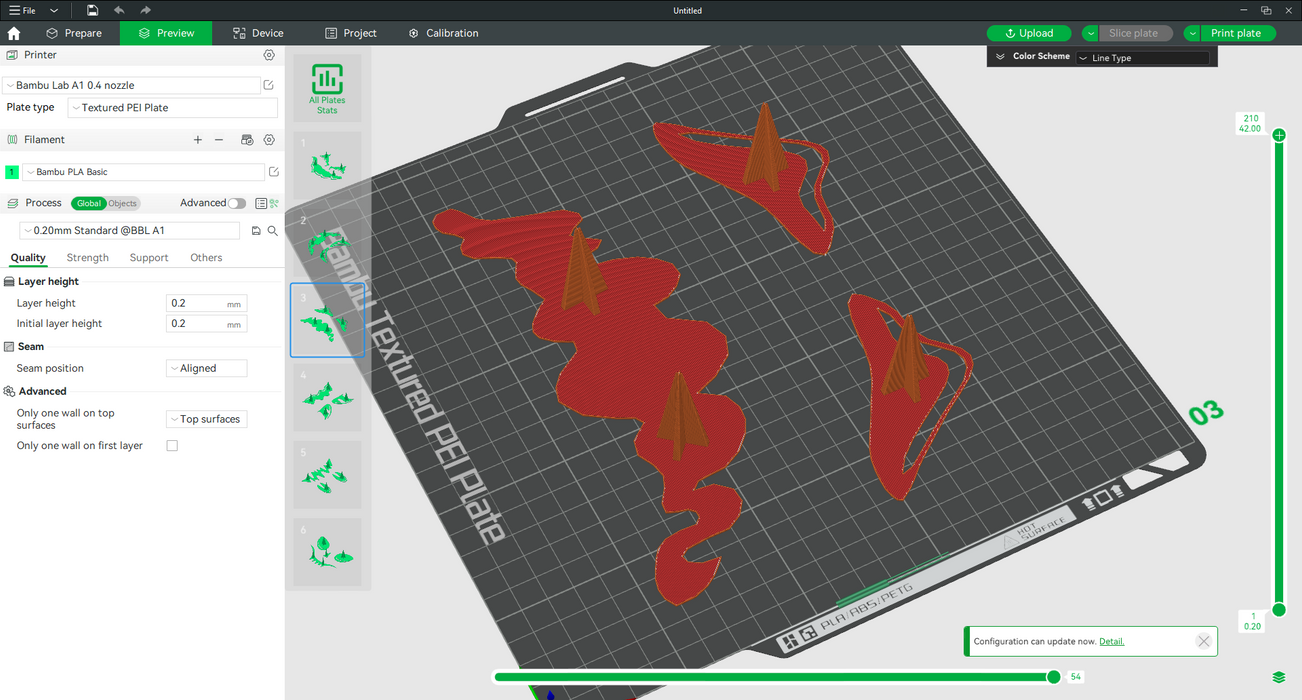This screenshot has width=1302, height=700.
Task: Click the Save file icon
Action: click(x=92, y=10)
